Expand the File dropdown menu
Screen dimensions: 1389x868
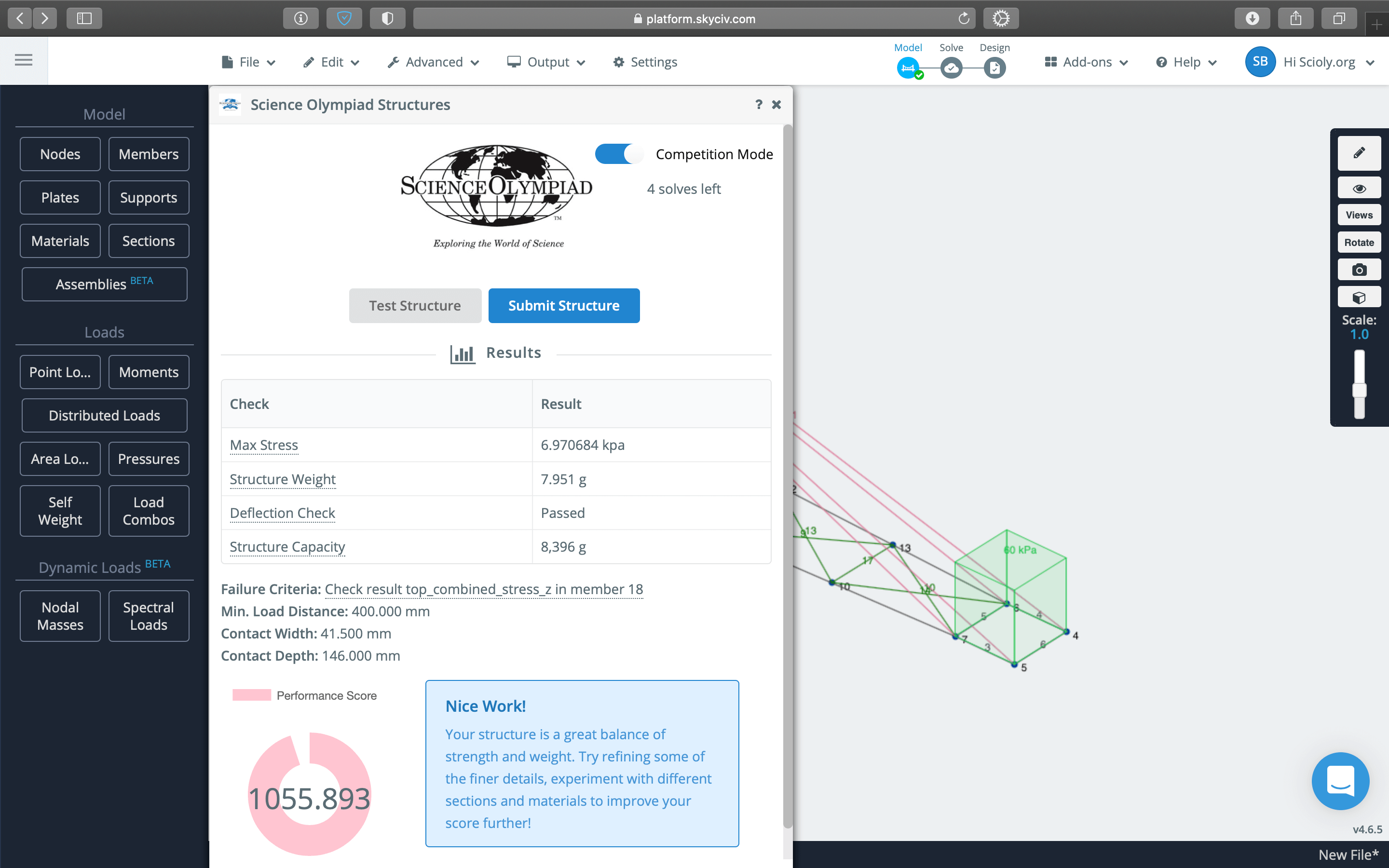(x=248, y=62)
